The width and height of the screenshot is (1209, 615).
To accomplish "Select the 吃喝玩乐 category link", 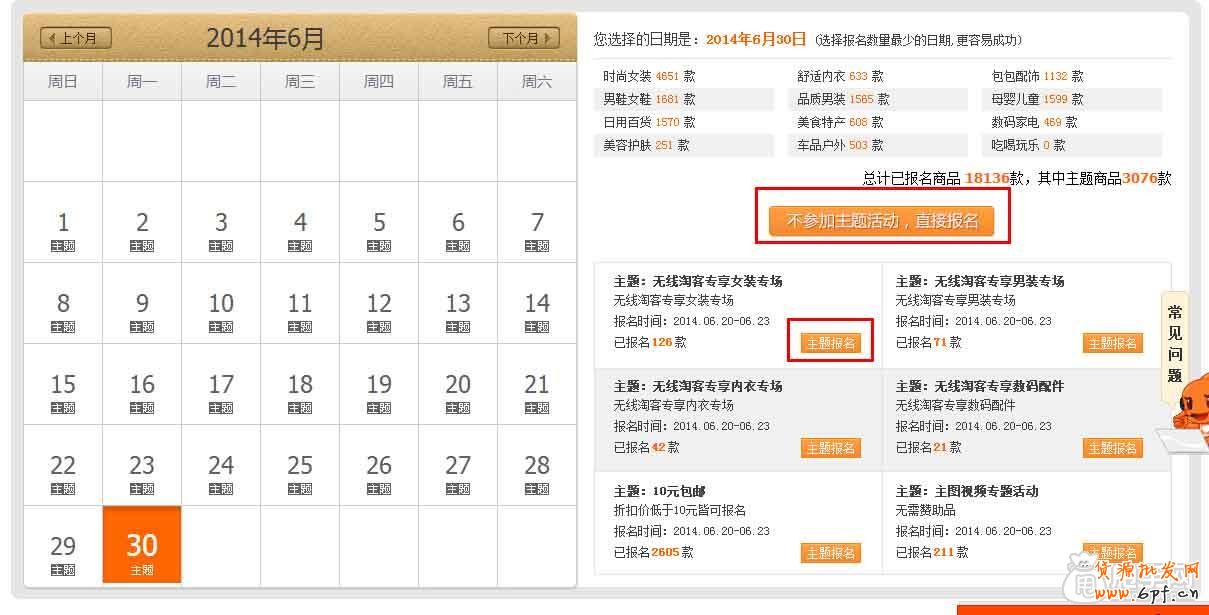I will 1021,144.
